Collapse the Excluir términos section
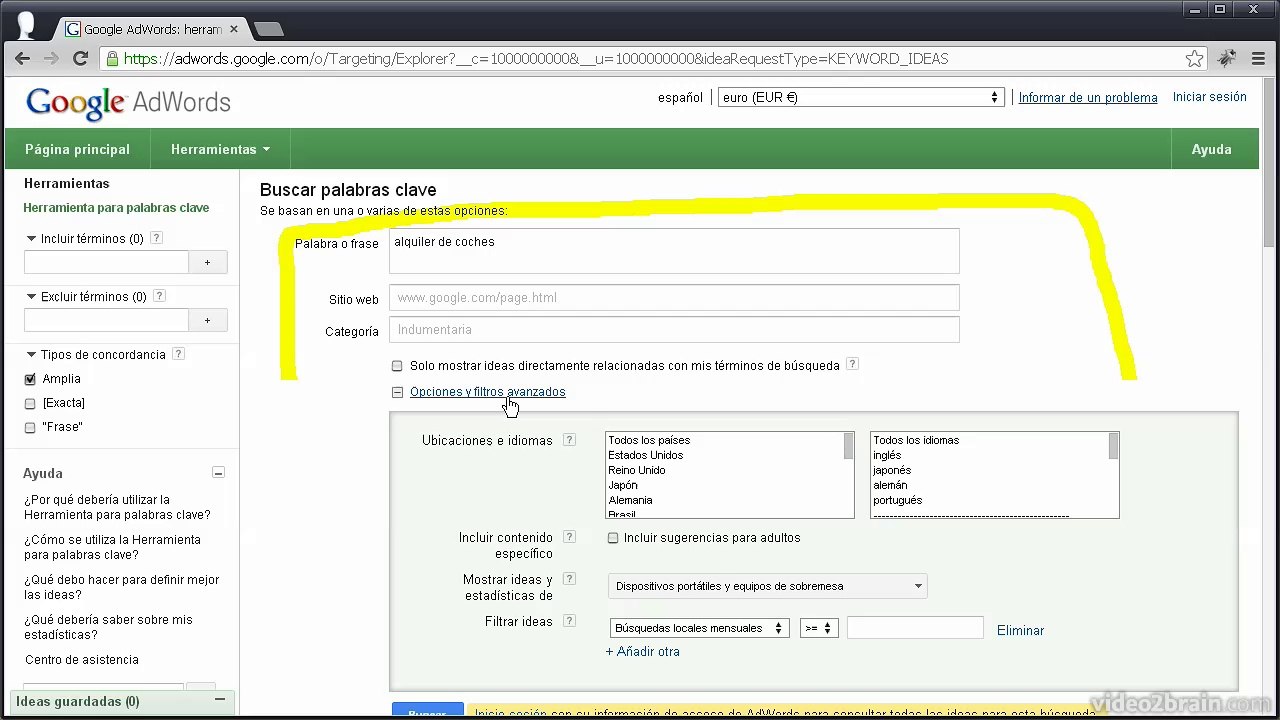 click(31, 297)
